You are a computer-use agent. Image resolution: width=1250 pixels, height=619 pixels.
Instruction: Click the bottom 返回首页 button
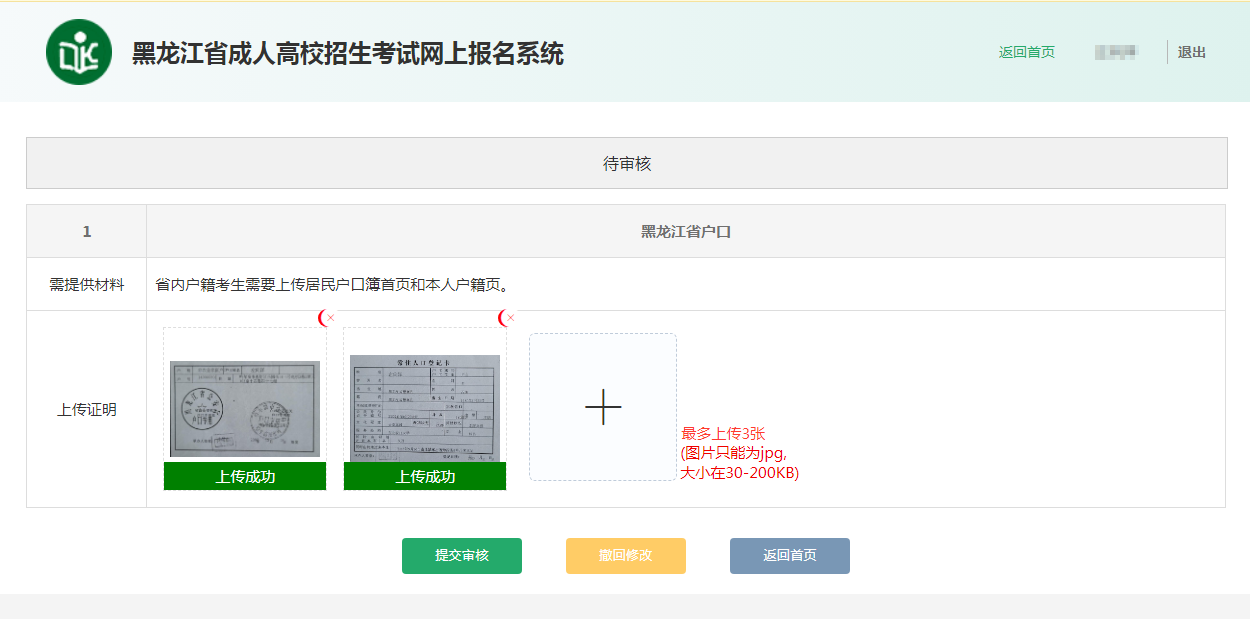point(790,556)
